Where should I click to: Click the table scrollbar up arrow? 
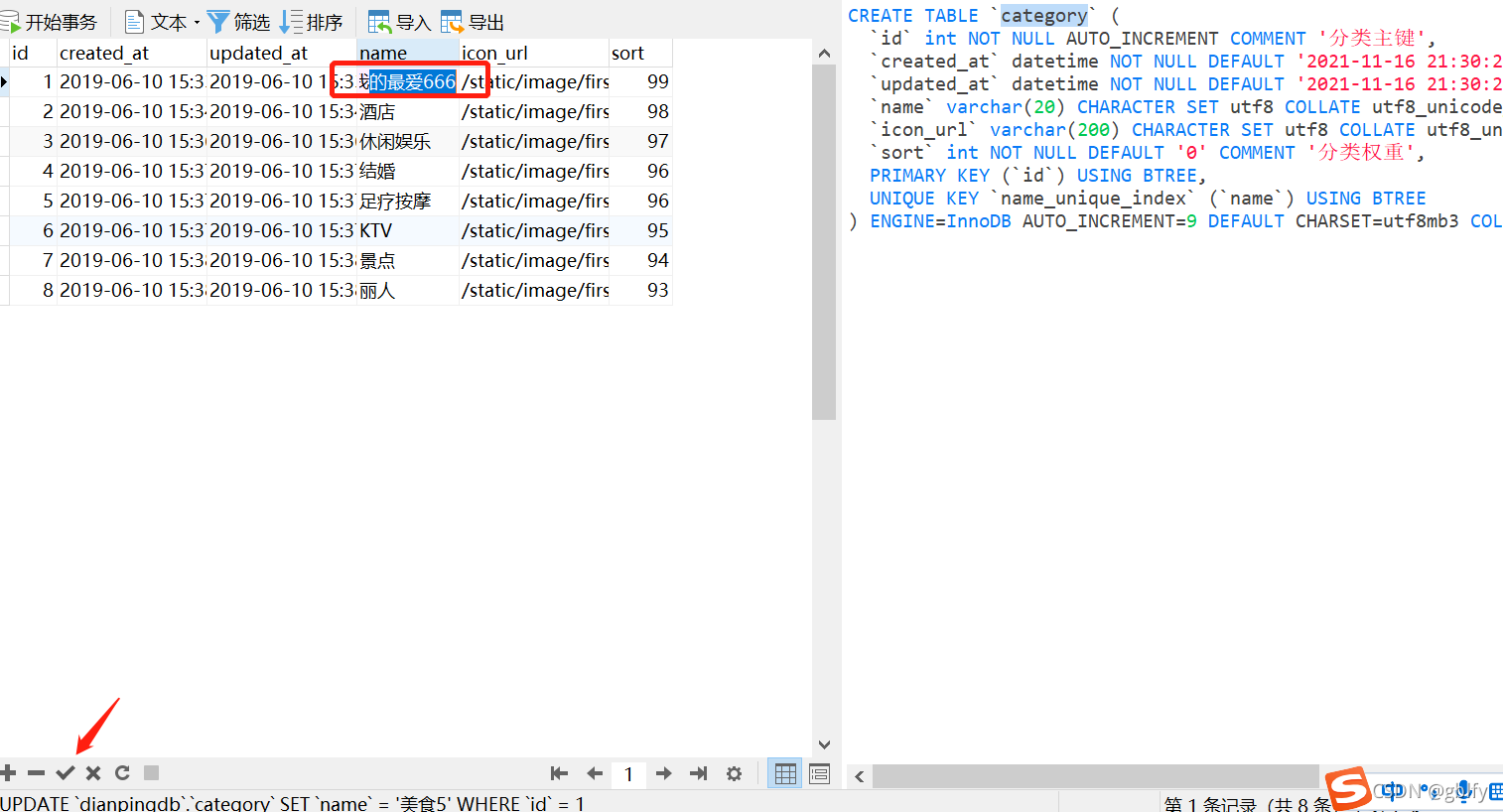click(x=824, y=53)
